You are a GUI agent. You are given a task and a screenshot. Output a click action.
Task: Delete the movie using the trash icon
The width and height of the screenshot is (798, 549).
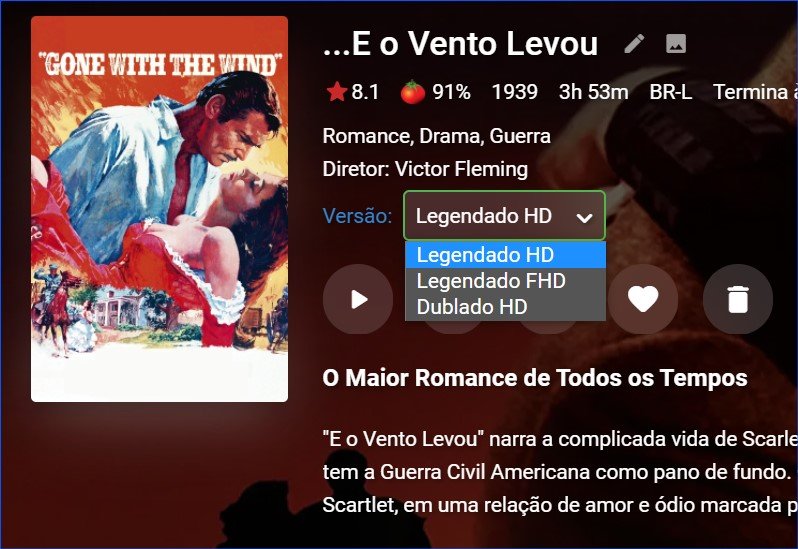tap(738, 299)
